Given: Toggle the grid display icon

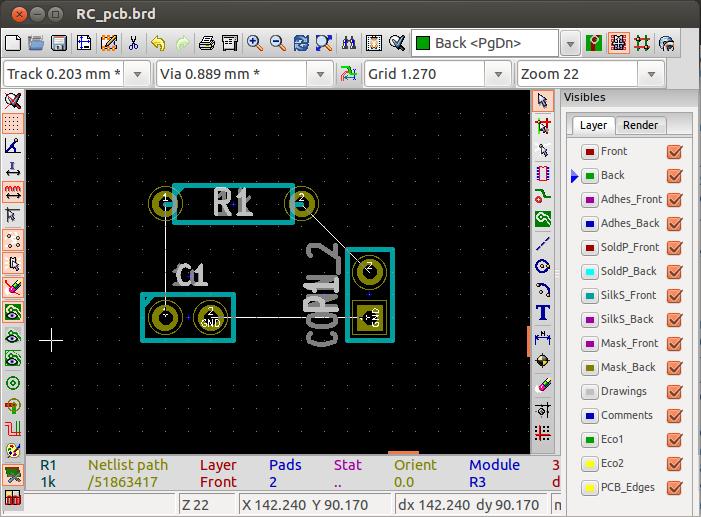Looking at the screenshot, I should [13, 123].
